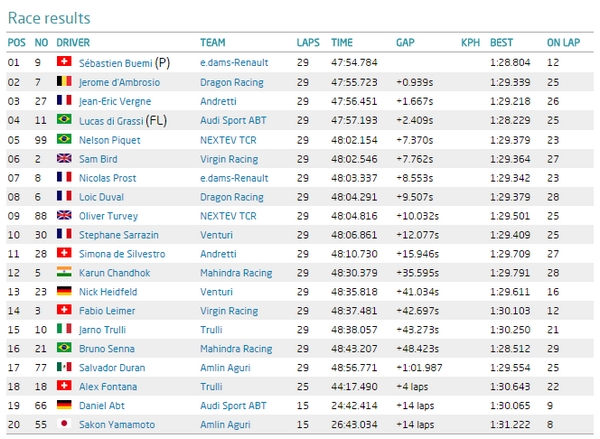Open Bruno Senna driver link
The height and width of the screenshot is (439, 600).
tap(107, 349)
